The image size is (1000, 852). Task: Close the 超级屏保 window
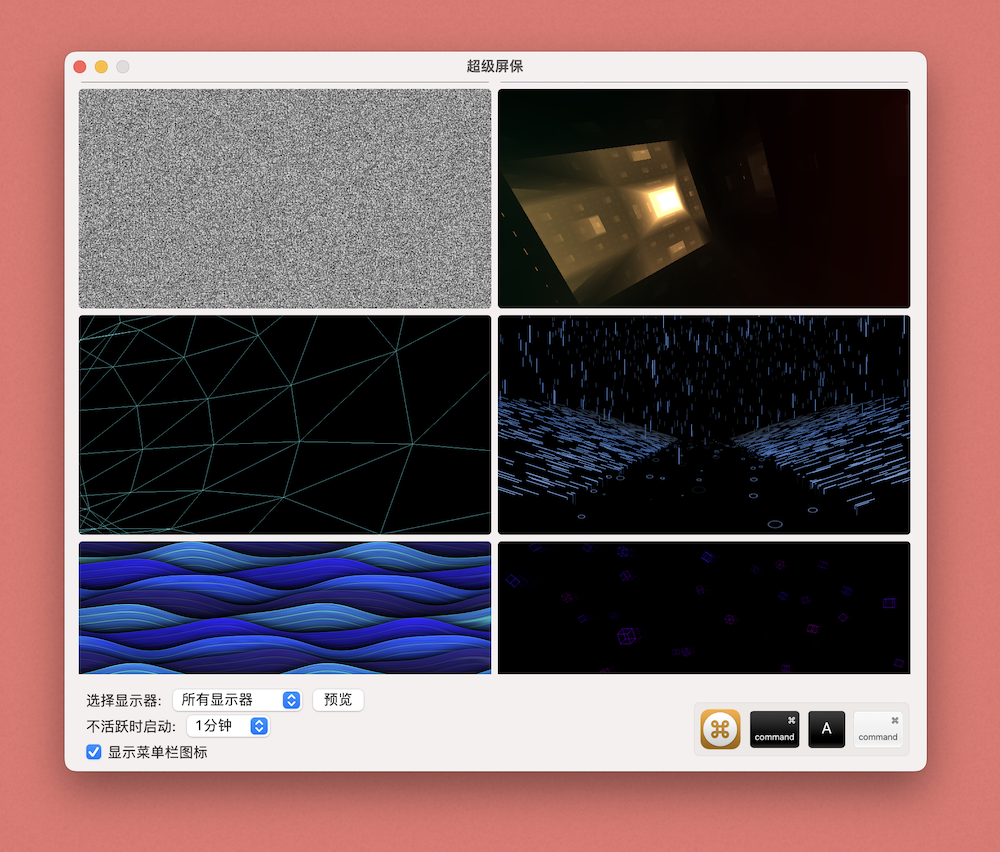tap(80, 67)
